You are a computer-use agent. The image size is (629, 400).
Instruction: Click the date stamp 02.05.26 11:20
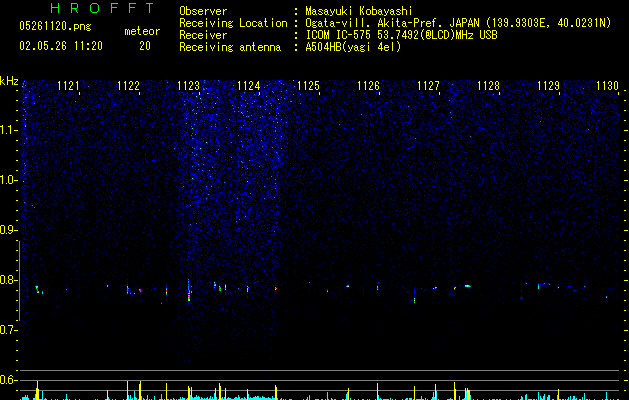[61, 46]
